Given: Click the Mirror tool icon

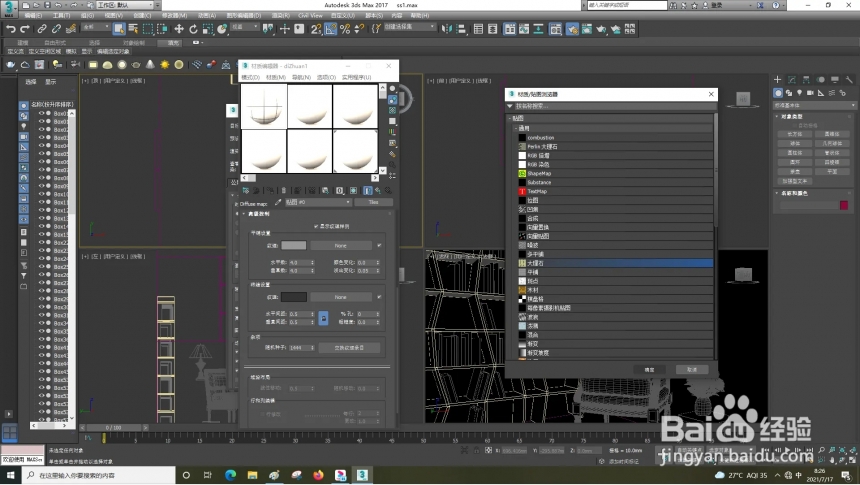Looking at the screenshot, I should click(x=446, y=29).
